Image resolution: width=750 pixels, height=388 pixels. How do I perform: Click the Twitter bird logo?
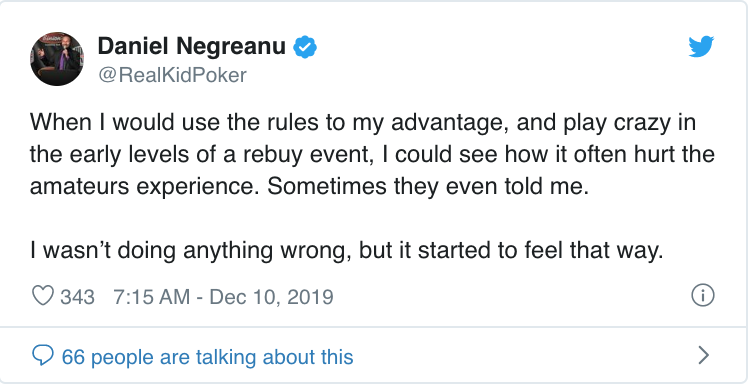[x=701, y=46]
